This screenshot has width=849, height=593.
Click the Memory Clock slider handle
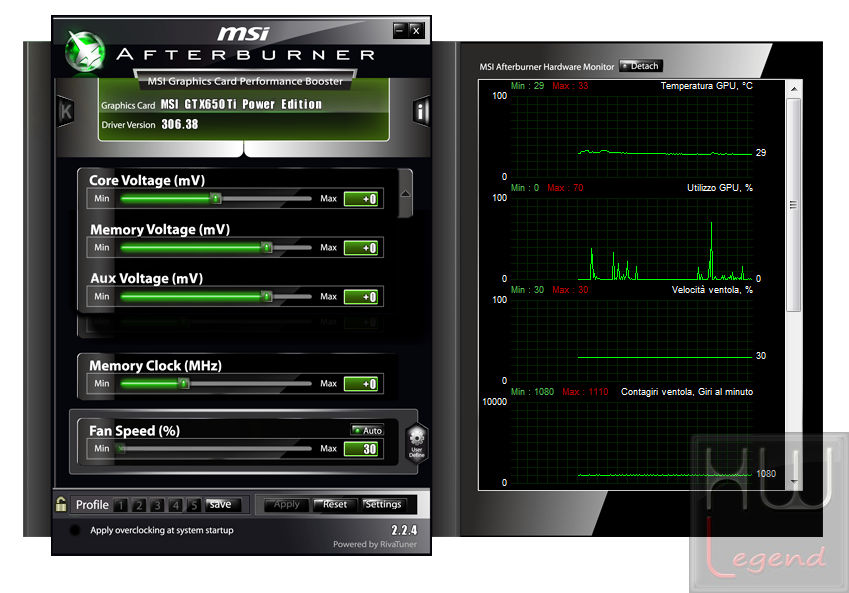click(x=184, y=383)
